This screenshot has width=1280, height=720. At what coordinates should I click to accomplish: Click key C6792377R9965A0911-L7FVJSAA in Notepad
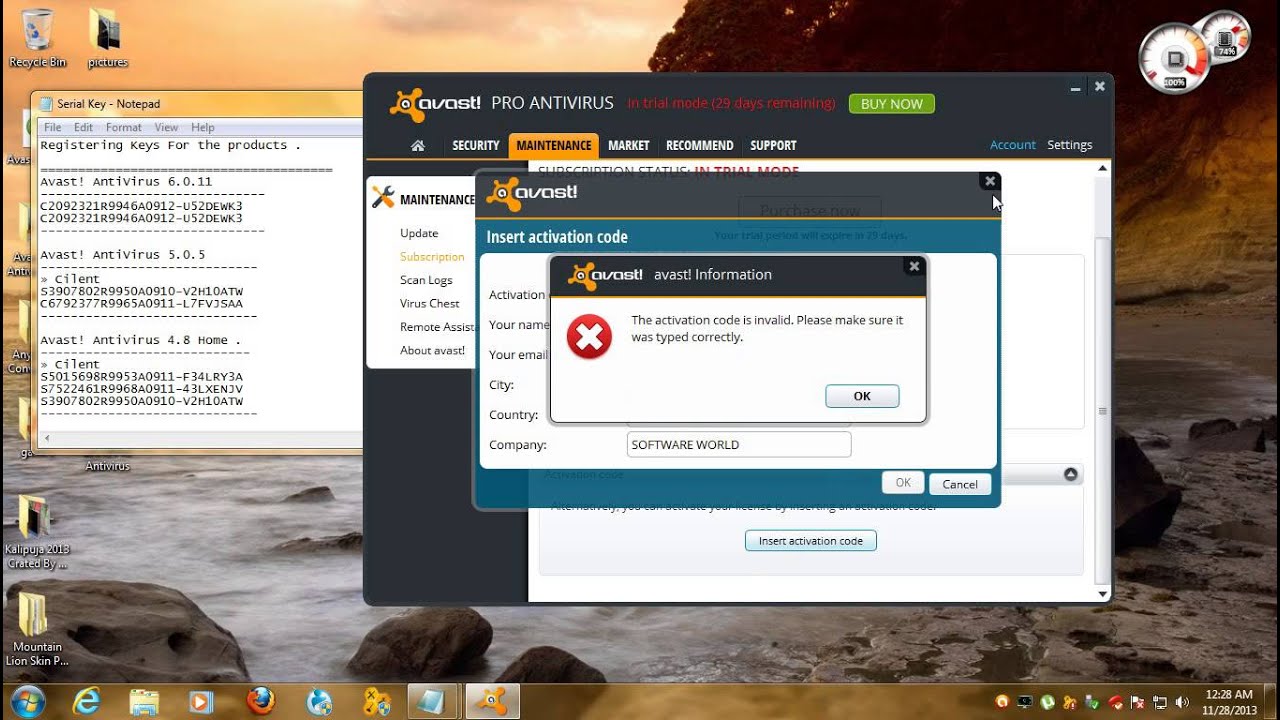141,303
